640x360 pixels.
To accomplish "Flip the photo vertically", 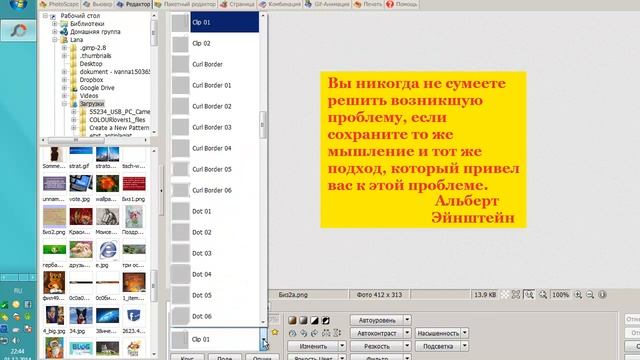I will point(337,333).
